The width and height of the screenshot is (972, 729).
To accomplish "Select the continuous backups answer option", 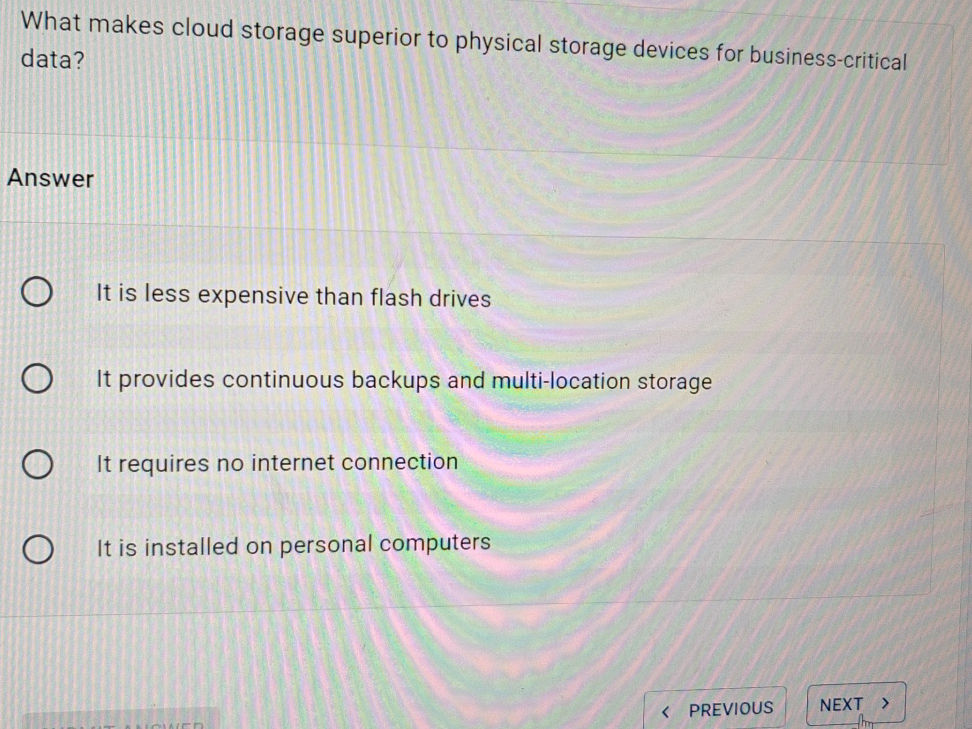I will click(38, 377).
